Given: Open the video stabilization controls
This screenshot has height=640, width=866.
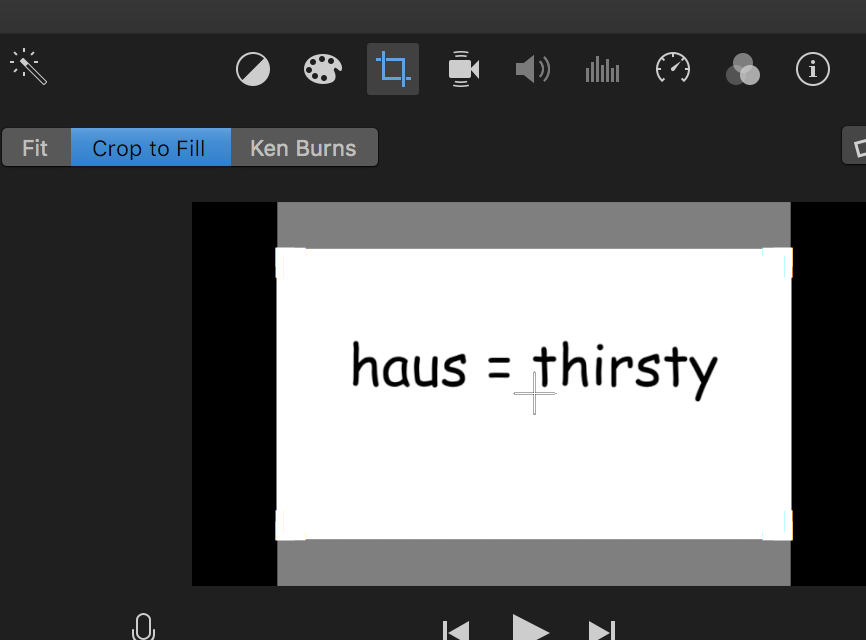Looking at the screenshot, I should (462, 69).
